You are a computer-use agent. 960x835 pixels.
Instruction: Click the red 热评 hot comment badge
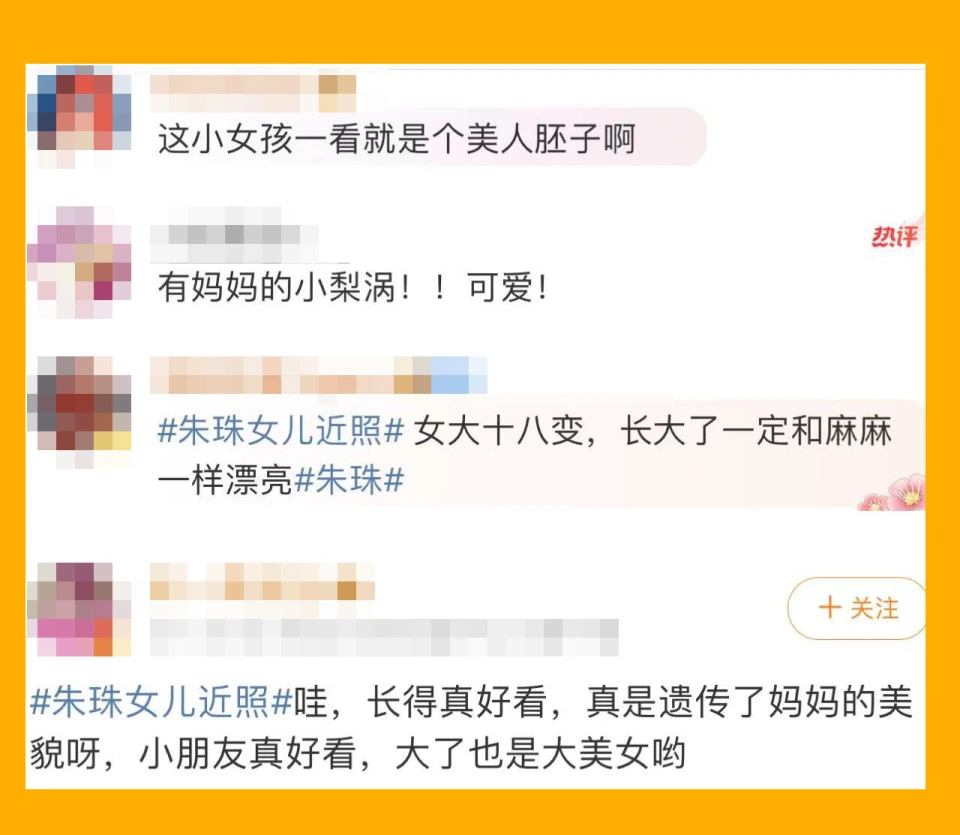click(x=895, y=236)
